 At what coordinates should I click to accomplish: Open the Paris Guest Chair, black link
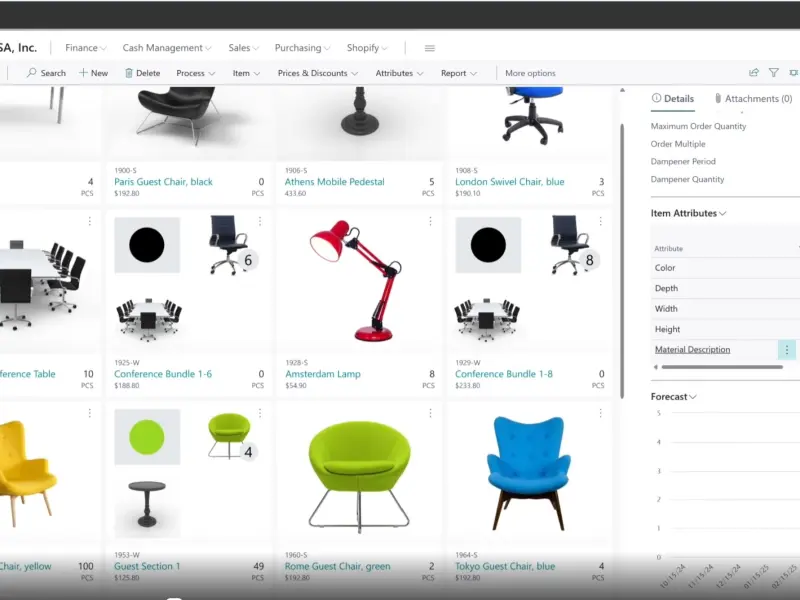pos(164,182)
